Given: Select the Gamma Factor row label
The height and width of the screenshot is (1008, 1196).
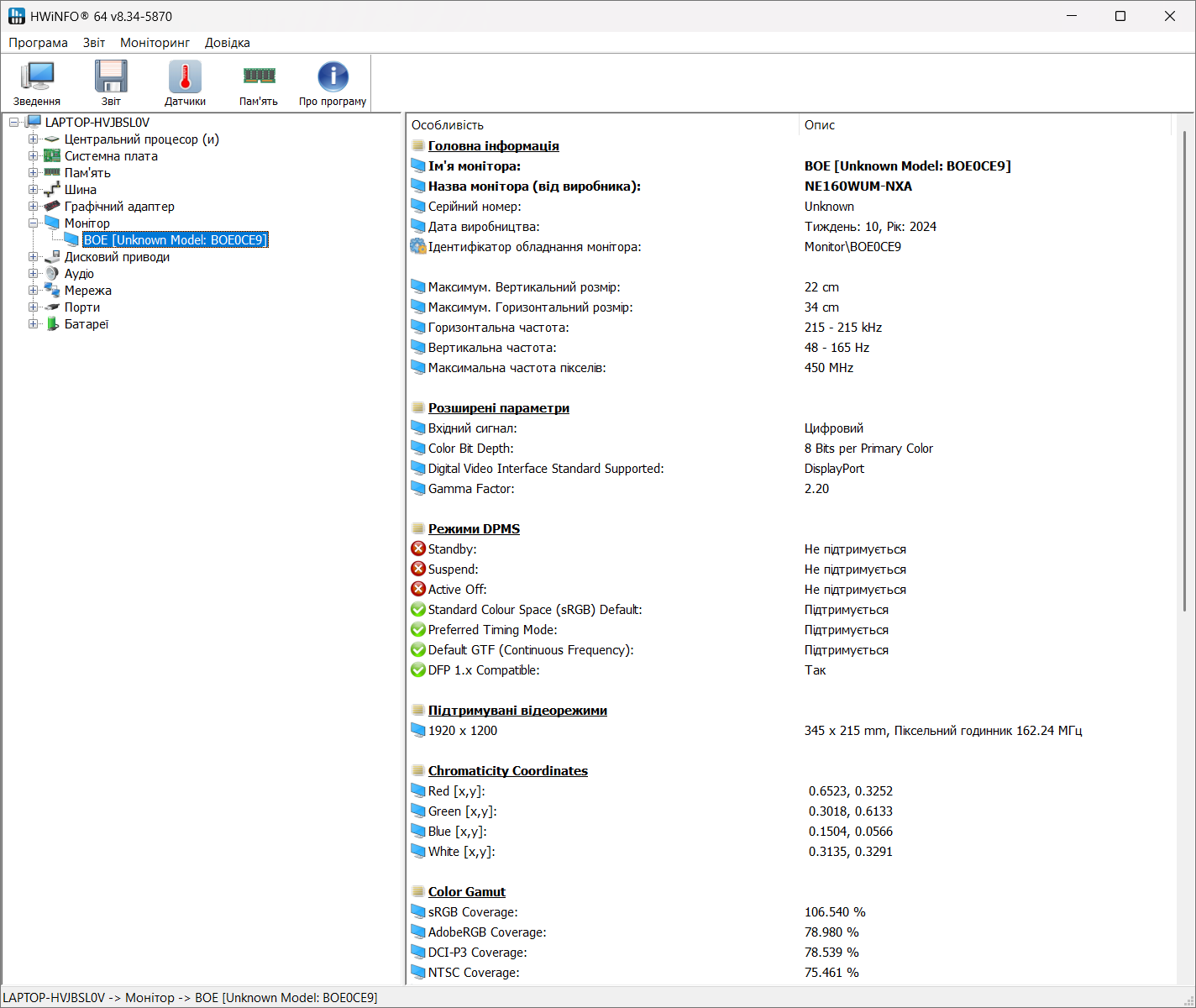Looking at the screenshot, I should tap(471, 489).
